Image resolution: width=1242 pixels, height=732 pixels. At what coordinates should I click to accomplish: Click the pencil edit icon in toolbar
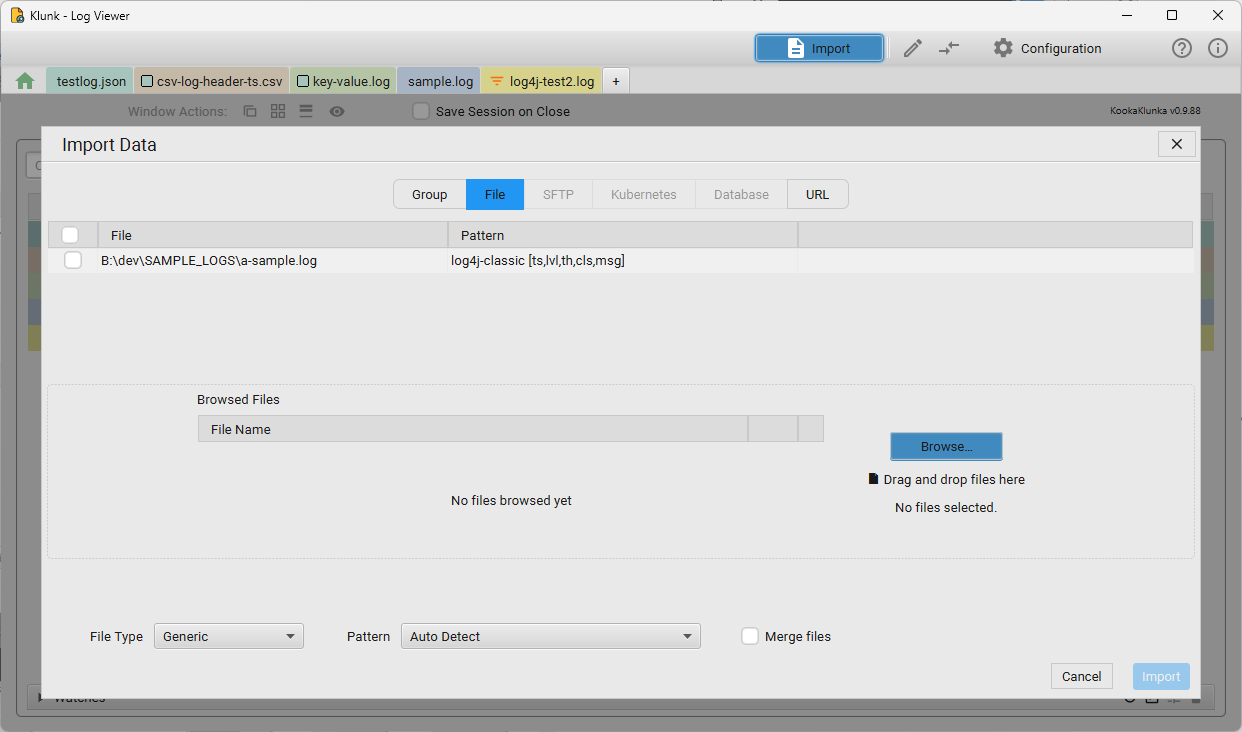[x=912, y=48]
